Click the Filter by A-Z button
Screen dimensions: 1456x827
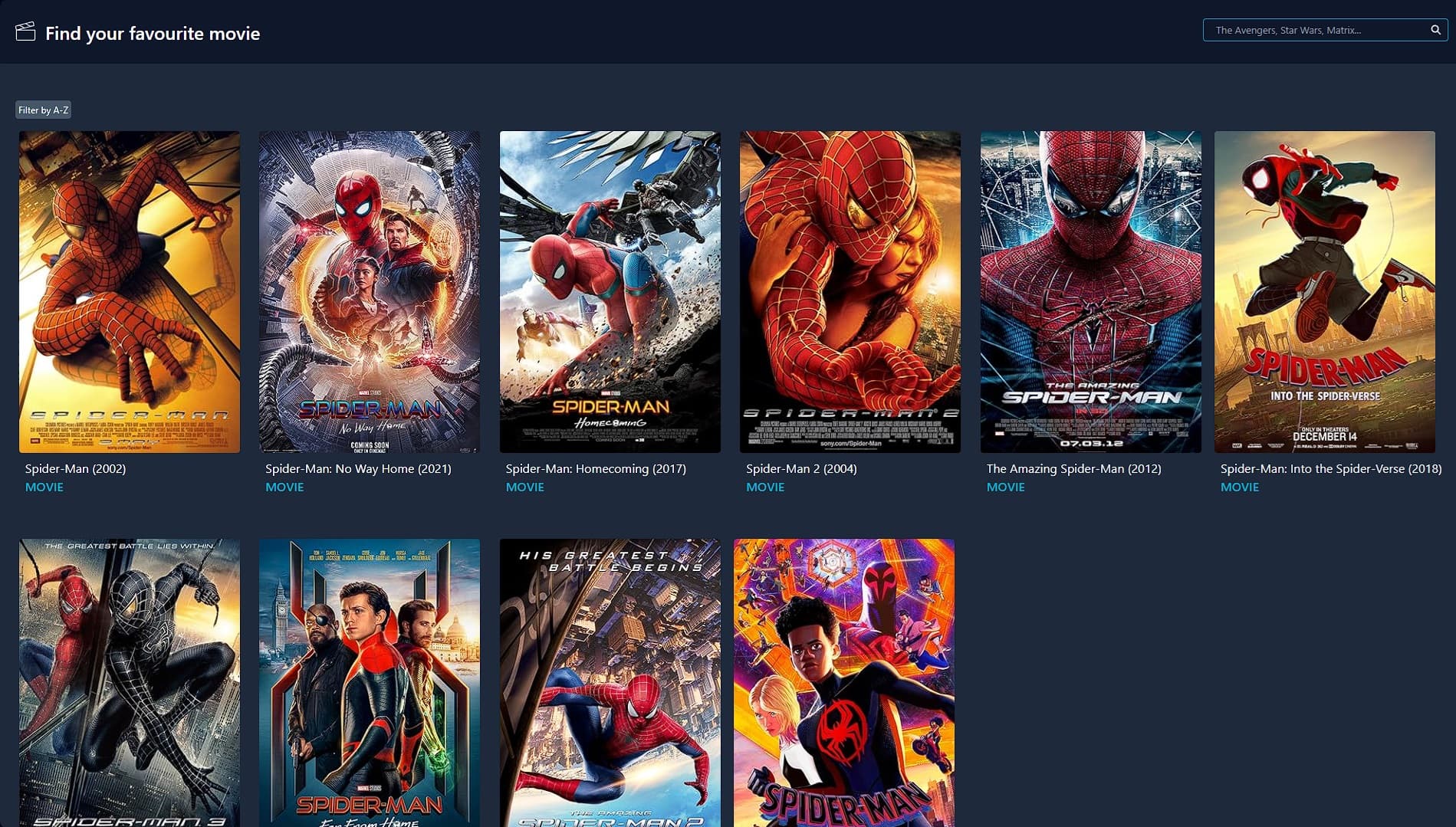pyautogui.click(x=44, y=110)
